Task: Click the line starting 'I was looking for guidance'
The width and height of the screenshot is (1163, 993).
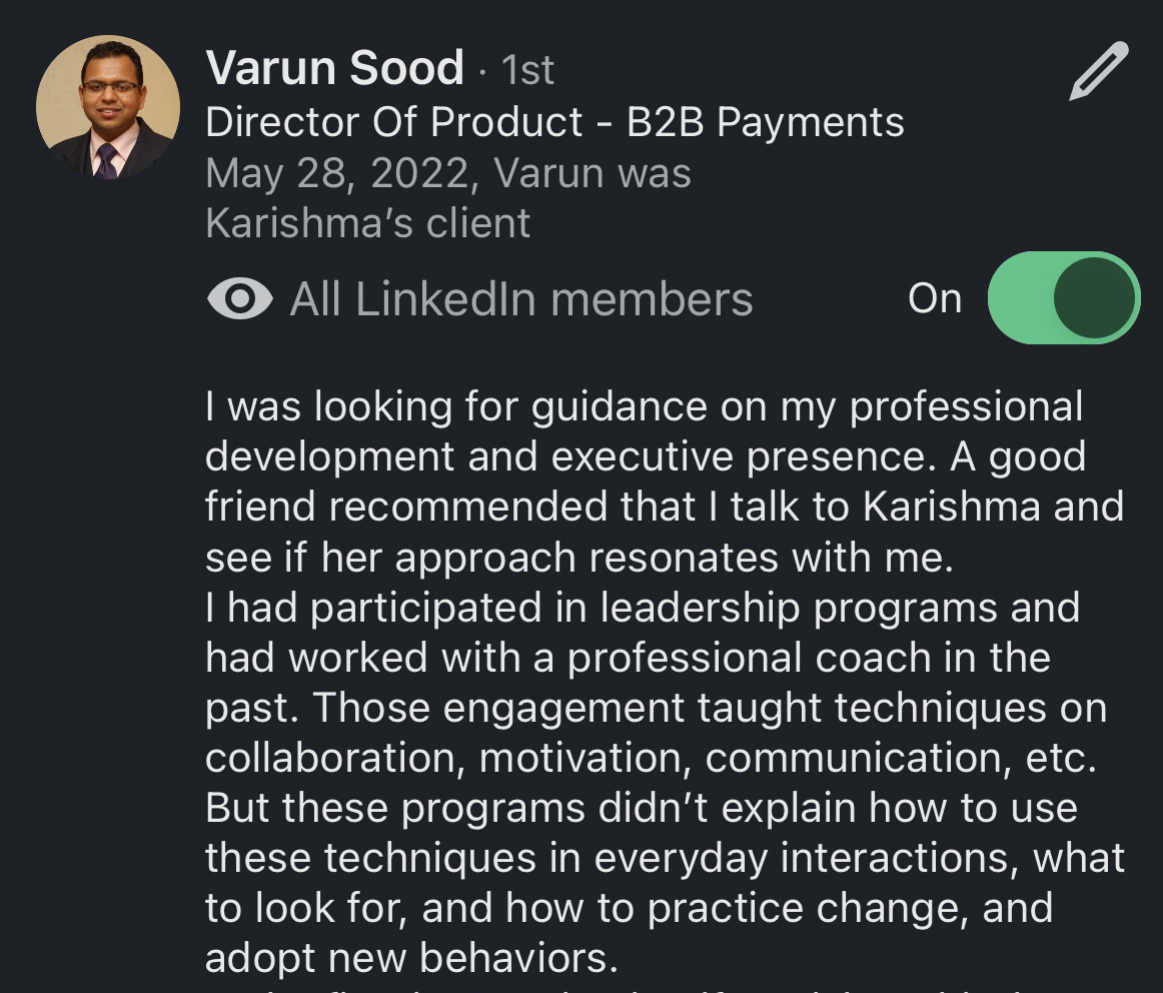Action: (643, 407)
